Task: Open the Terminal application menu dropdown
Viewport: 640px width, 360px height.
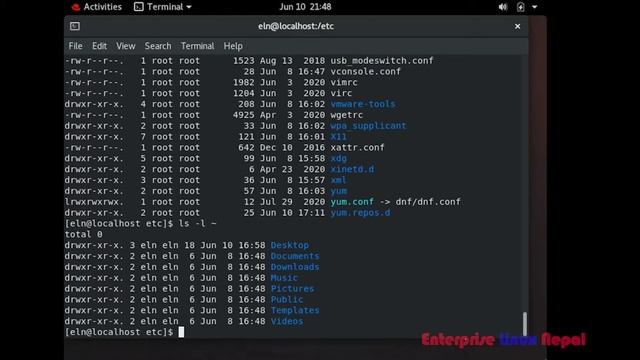Action: coord(163,7)
